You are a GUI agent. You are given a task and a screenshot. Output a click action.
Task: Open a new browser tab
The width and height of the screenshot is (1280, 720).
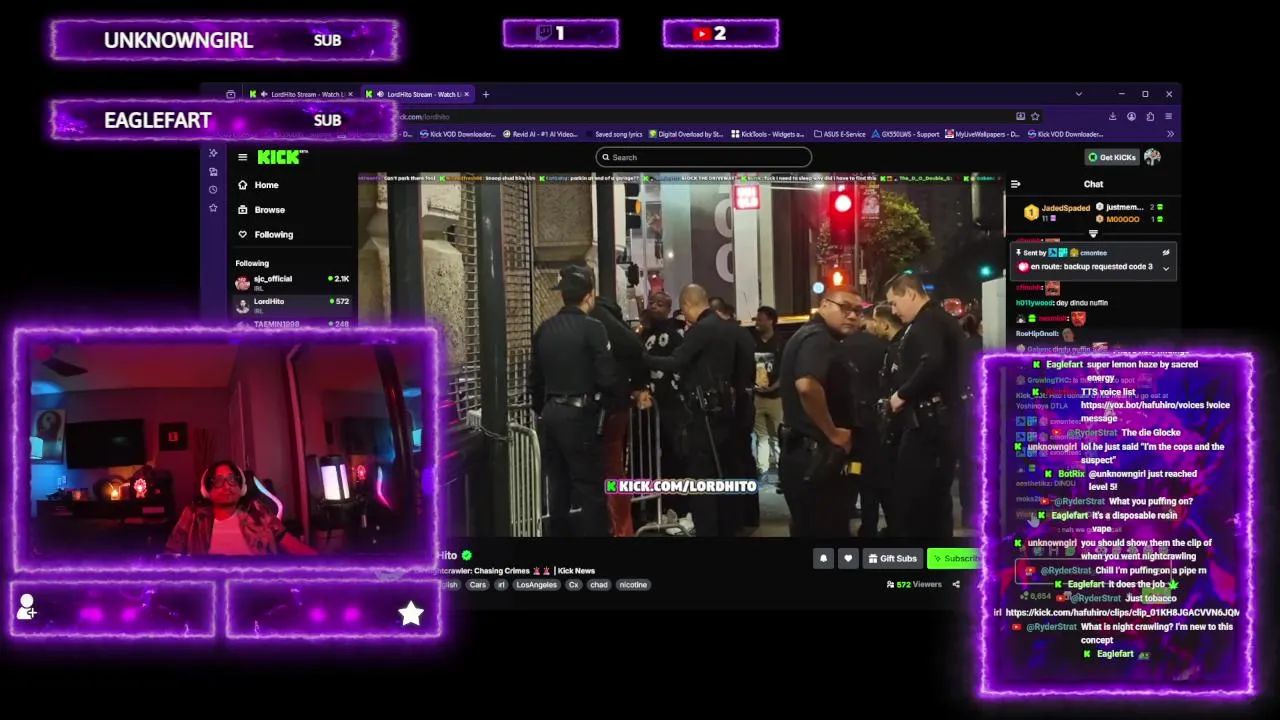coord(486,94)
